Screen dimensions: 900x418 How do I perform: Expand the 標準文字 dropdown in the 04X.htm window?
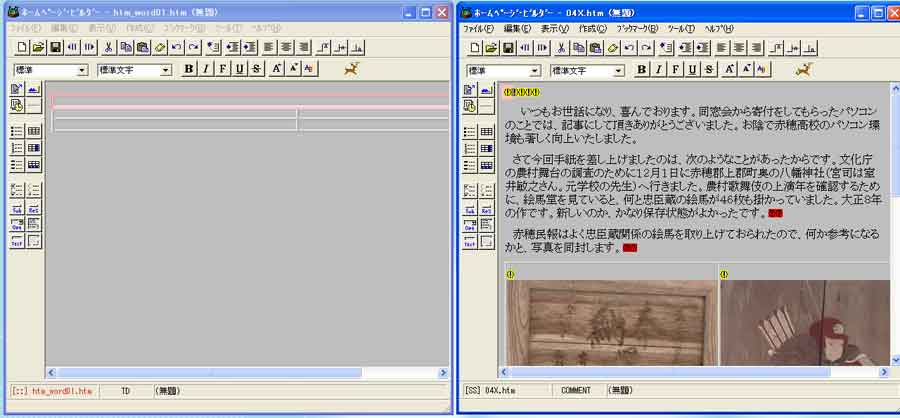pos(619,71)
